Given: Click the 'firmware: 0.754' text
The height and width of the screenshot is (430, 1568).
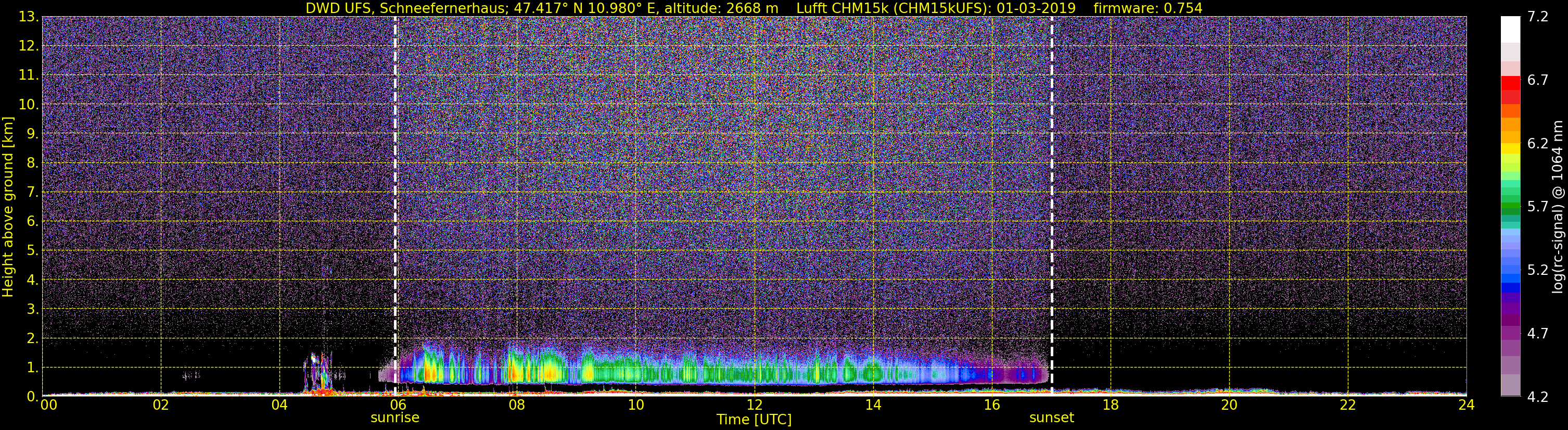Looking at the screenshot, I should pyautogui.click(x=1148, y=8).
